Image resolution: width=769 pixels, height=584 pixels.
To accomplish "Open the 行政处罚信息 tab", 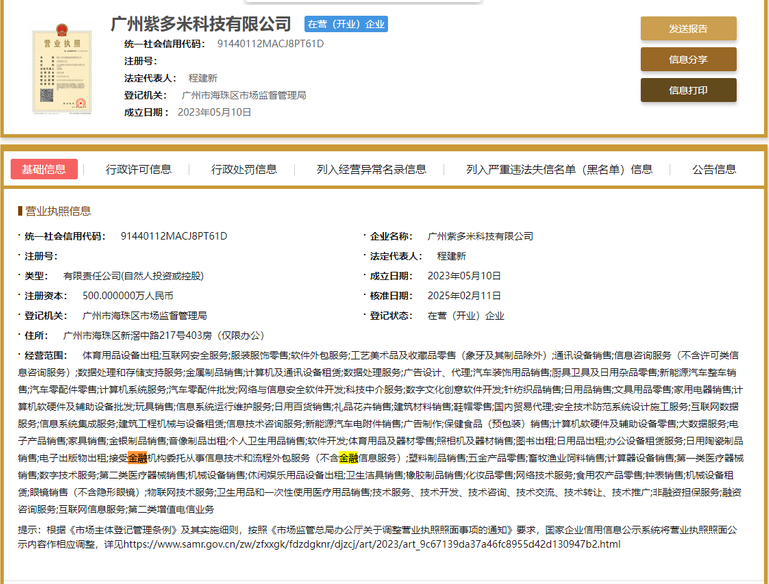I will coord(244,169).
